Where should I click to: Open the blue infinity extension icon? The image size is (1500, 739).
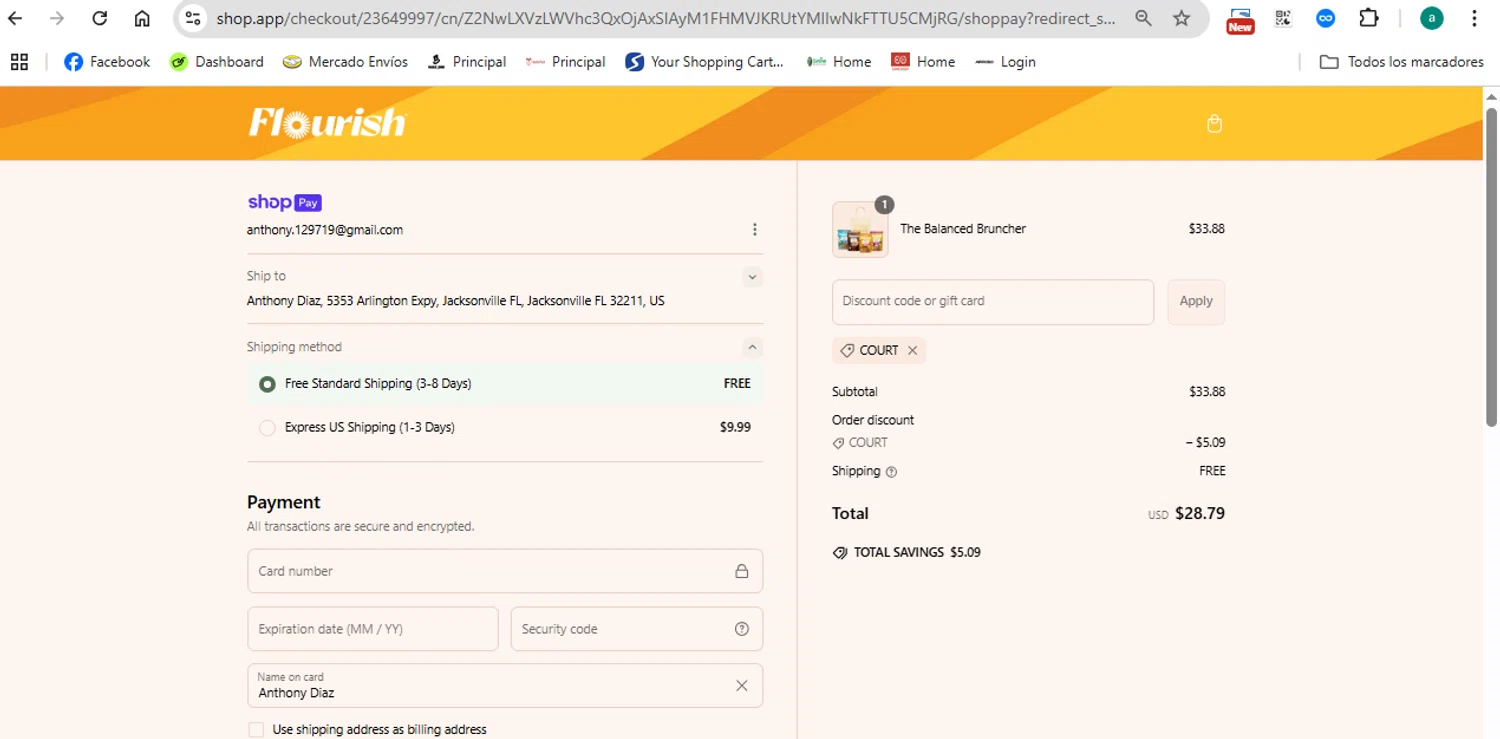tap(1325, 18)
